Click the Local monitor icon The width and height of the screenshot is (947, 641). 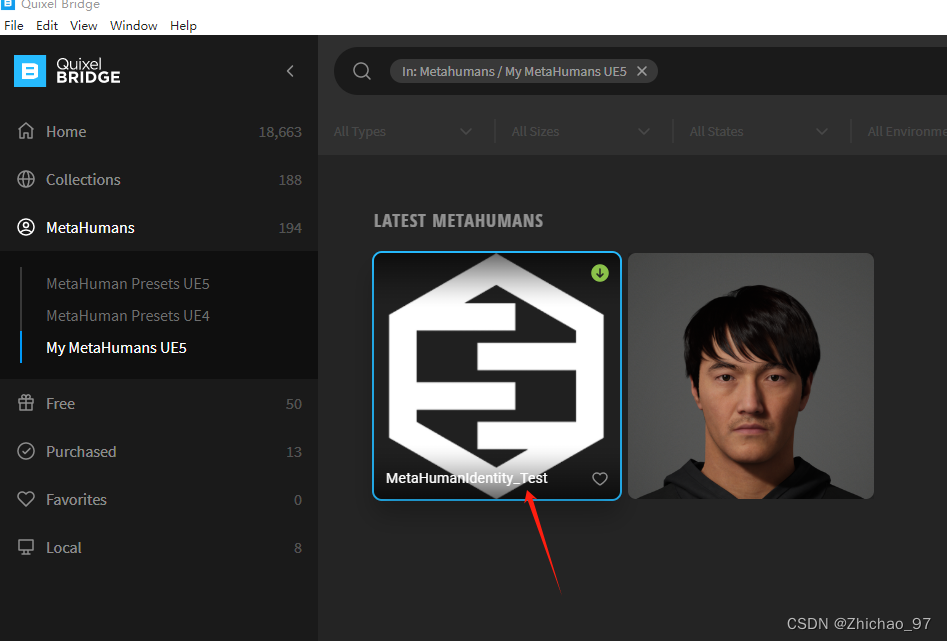click(26, 547)
